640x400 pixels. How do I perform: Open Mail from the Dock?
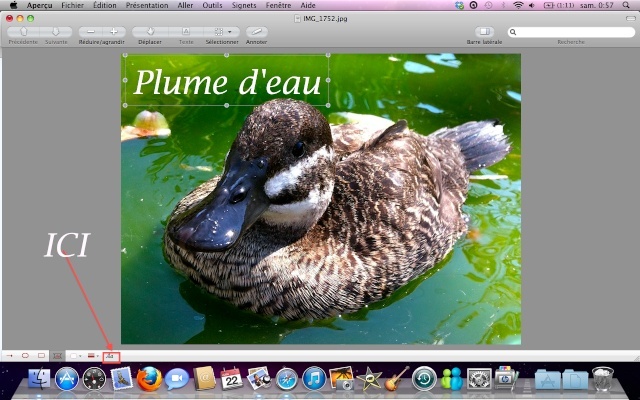[122, 378]
